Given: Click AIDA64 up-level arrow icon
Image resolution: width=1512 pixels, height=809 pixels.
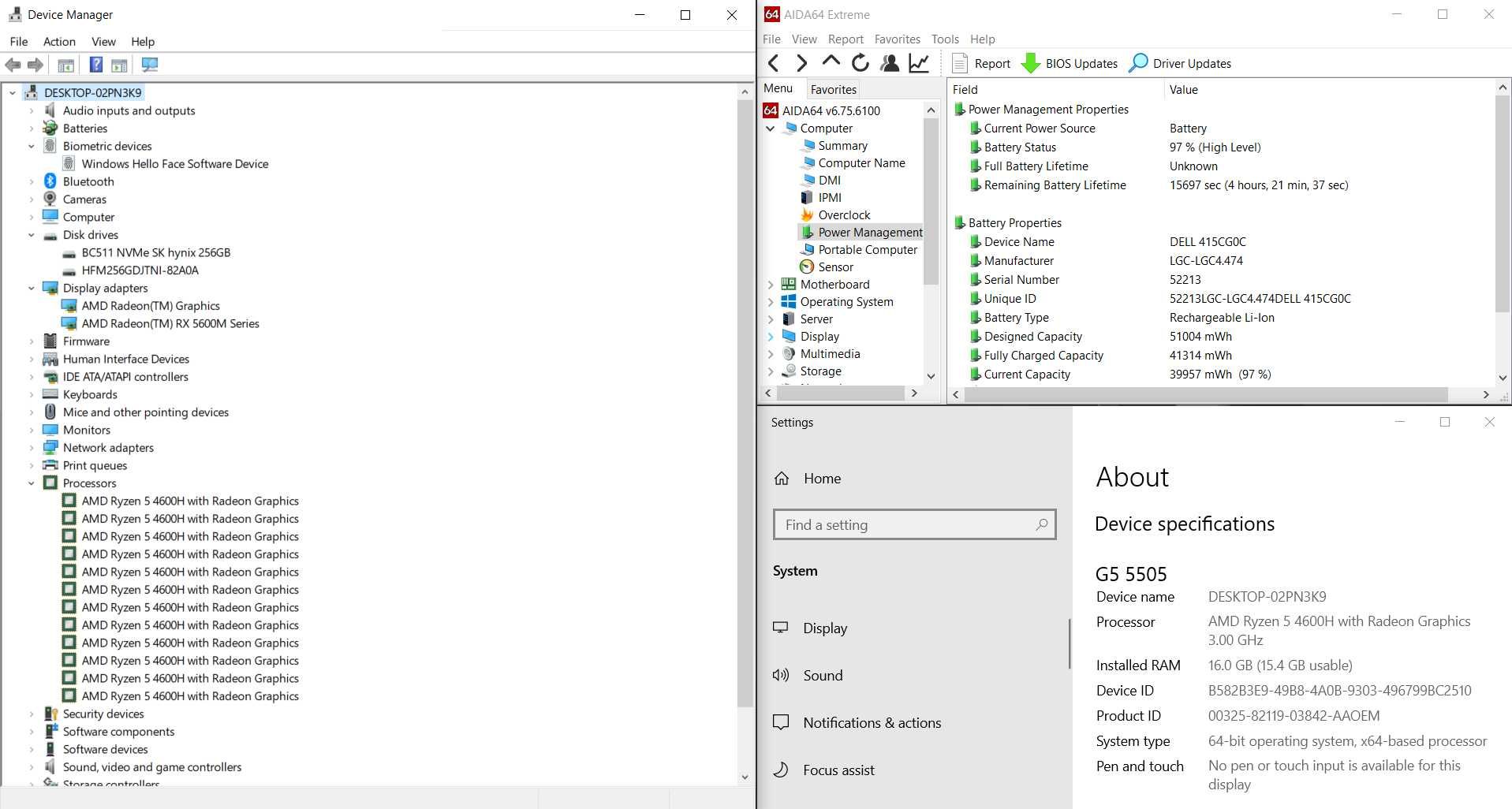Looking at the screenshot, I should point(831,62).
